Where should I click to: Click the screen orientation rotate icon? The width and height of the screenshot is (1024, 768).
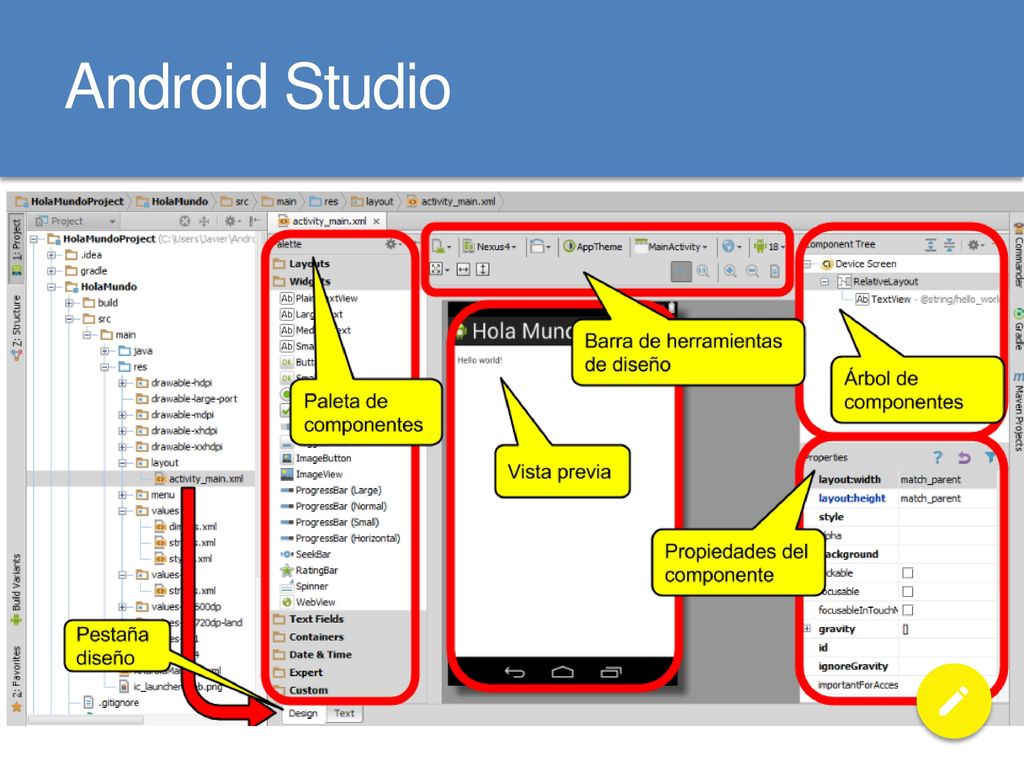[x=539, y=247]
